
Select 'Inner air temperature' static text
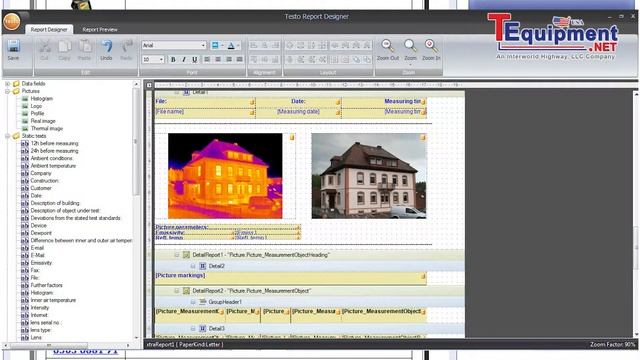53,300
